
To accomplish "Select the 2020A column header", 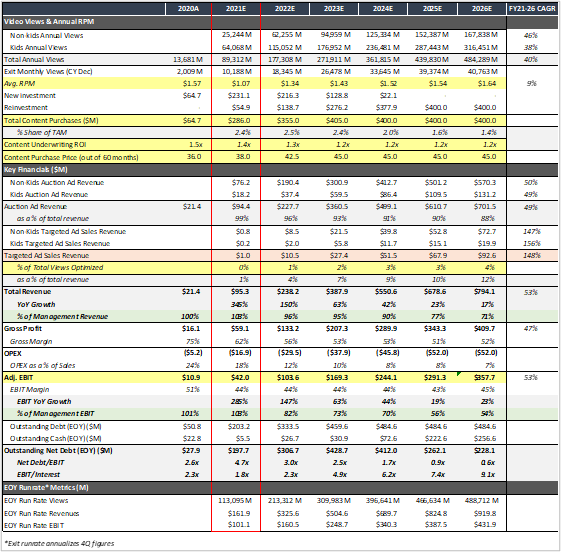I will (188, 9).
